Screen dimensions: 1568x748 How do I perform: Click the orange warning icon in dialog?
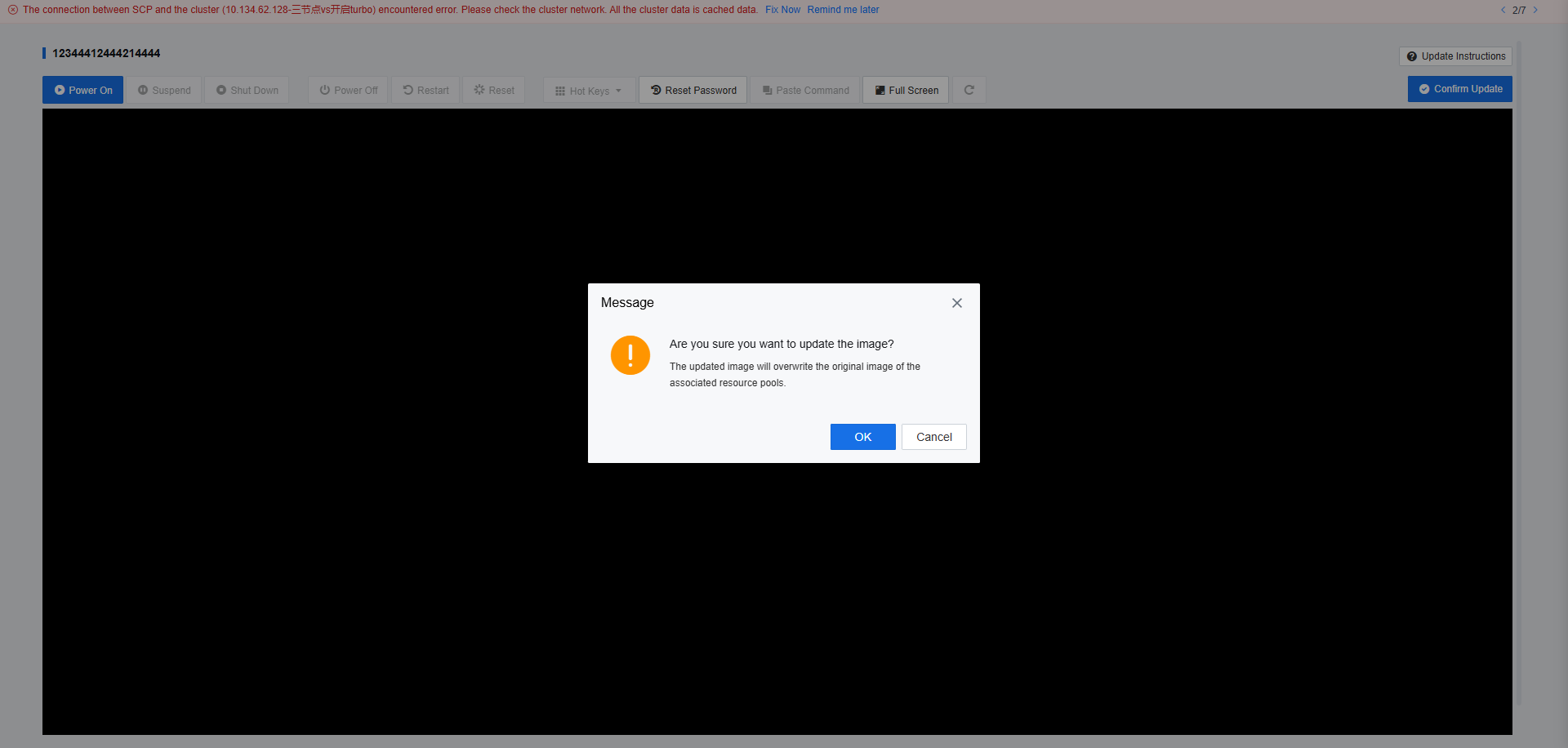tap(630, 355)
